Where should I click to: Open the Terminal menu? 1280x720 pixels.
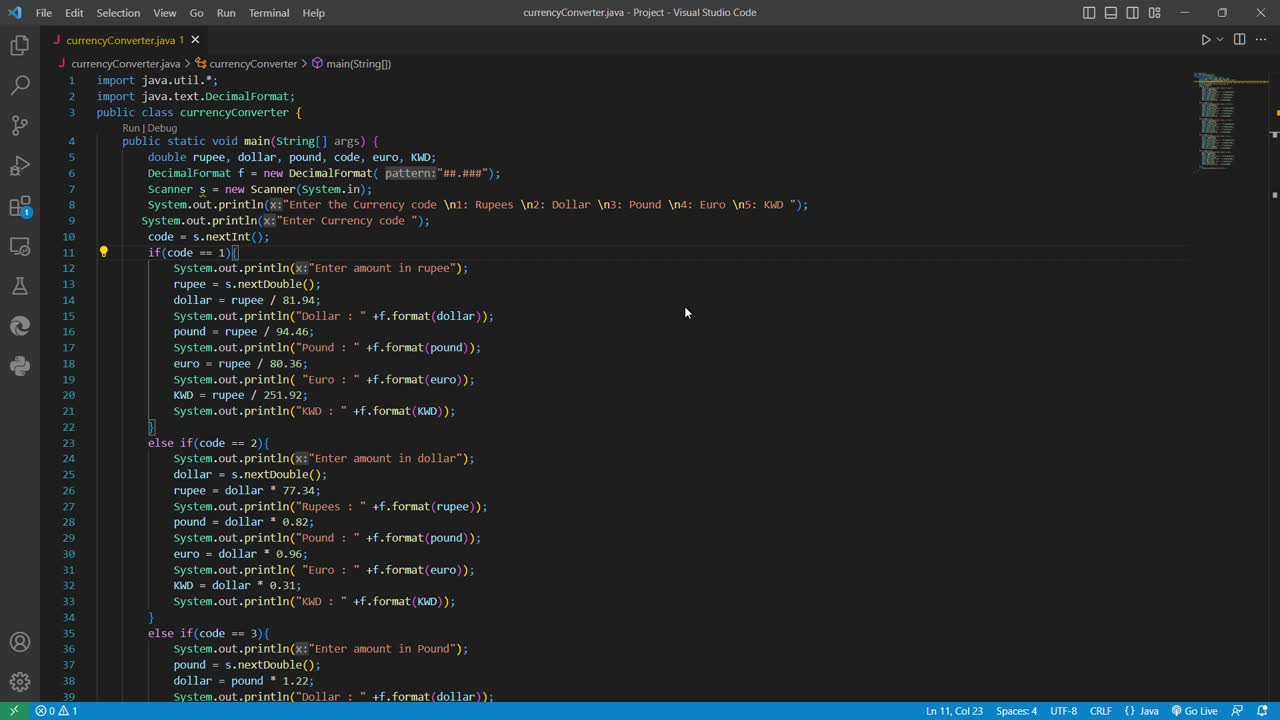[269, 13]
